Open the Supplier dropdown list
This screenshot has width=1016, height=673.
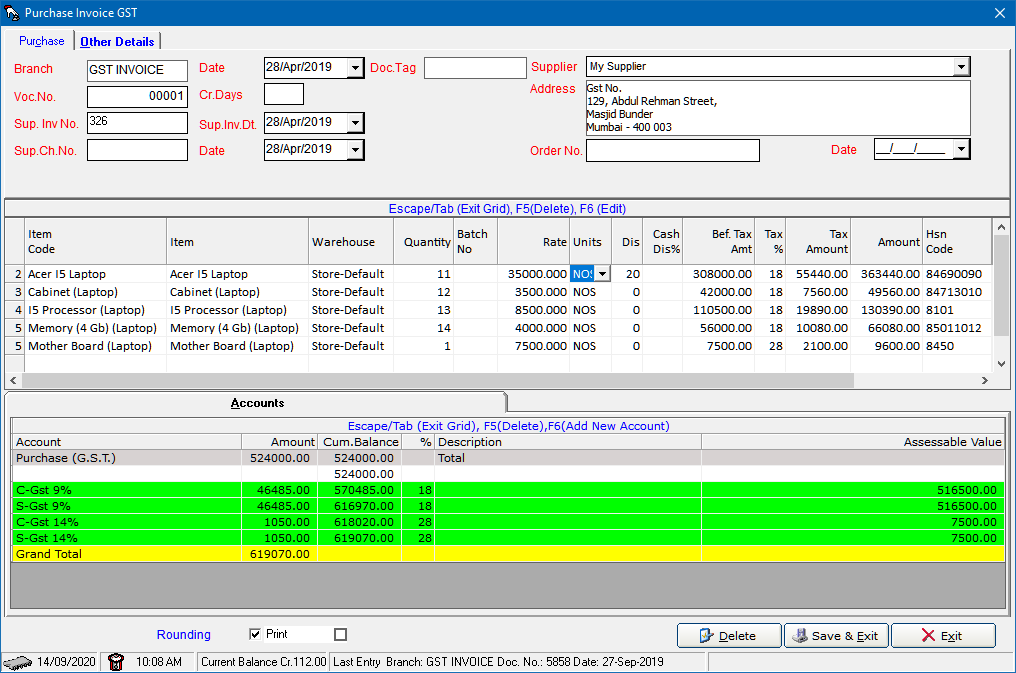click(x=961, y=67)
